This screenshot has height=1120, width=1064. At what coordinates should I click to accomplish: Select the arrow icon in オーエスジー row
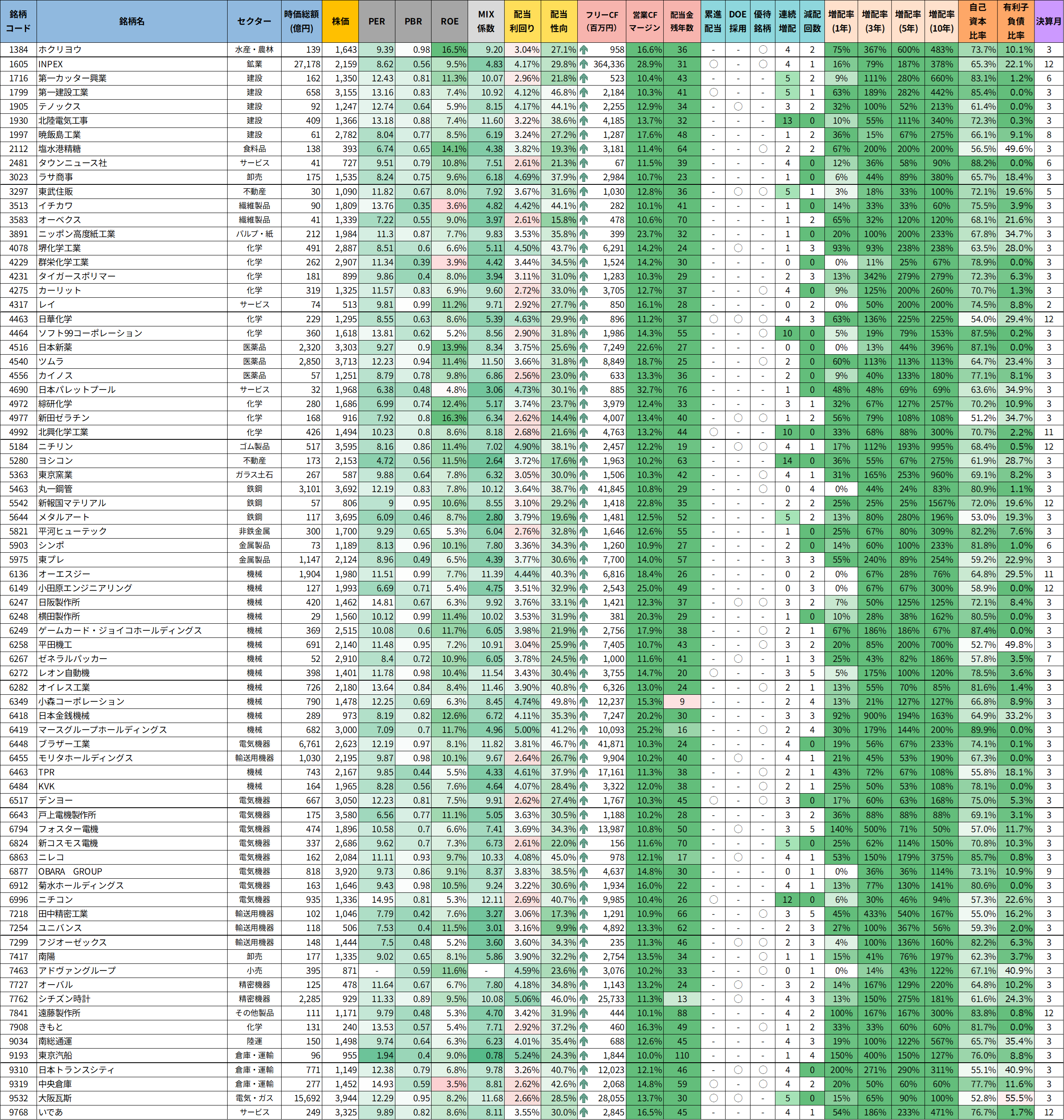[x=583, y=574]
